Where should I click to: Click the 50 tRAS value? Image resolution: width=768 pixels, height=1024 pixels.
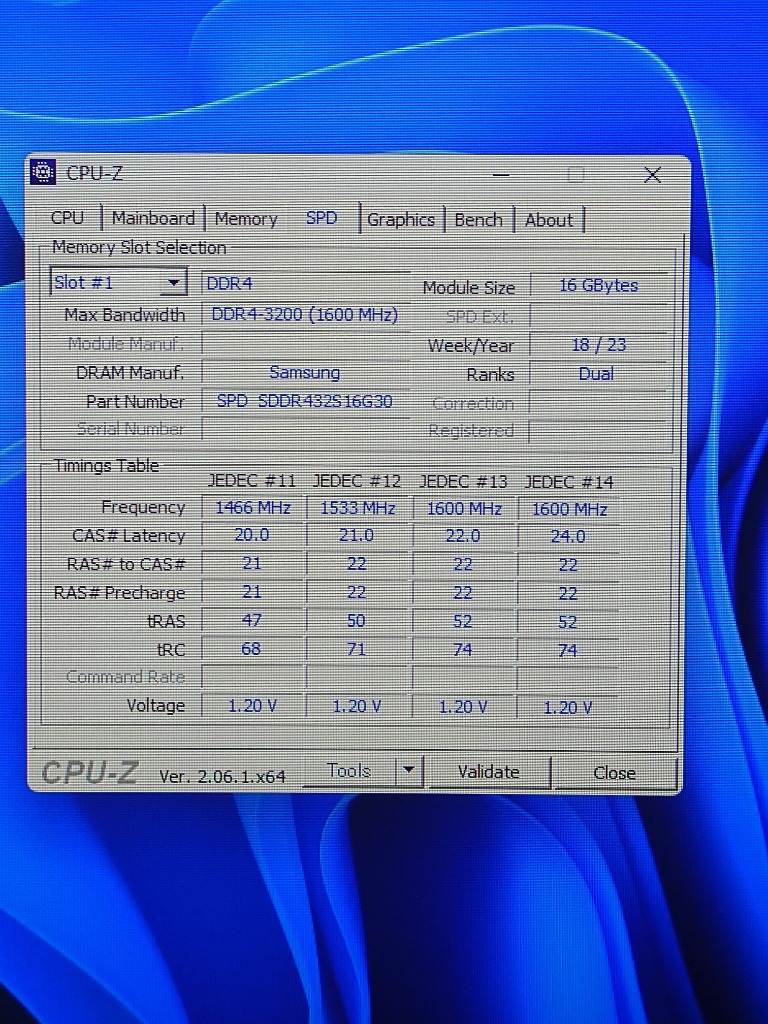[x=357, y=620]
